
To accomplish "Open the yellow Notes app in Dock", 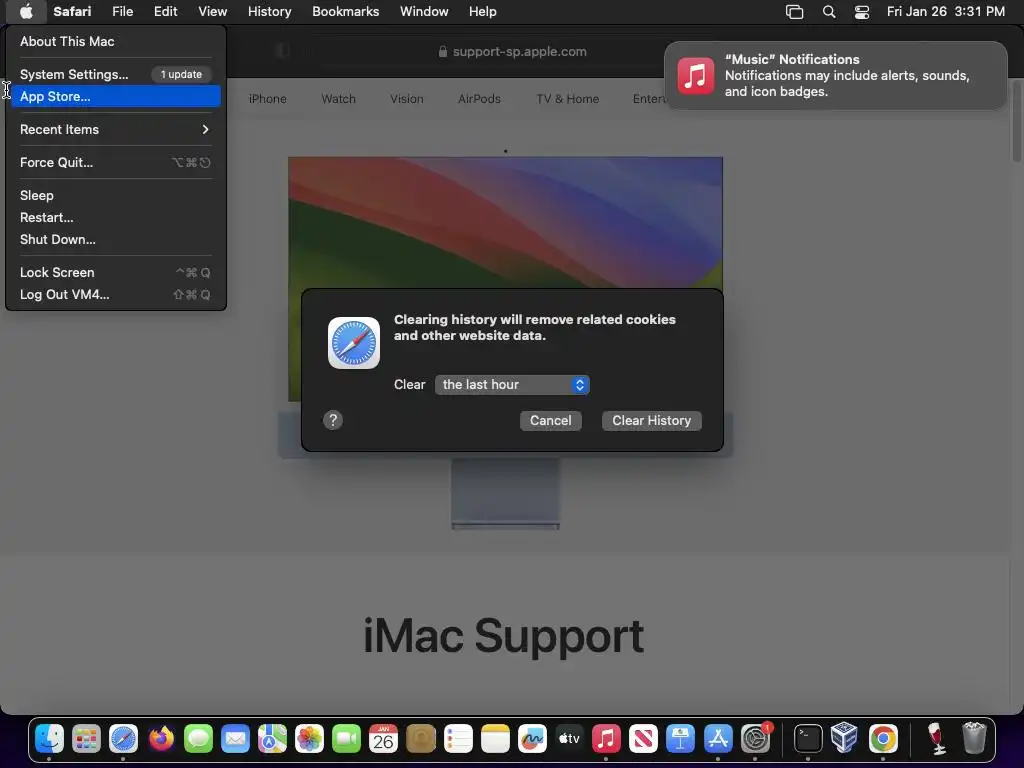I will tap(495, 739).
